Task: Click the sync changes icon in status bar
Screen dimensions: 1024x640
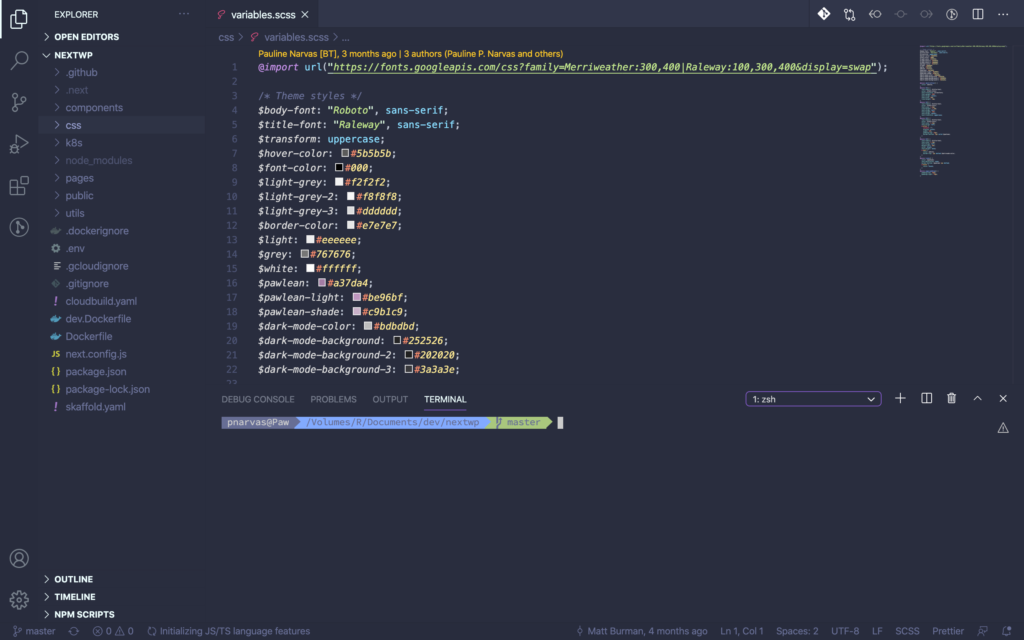Action: (74, 631)
